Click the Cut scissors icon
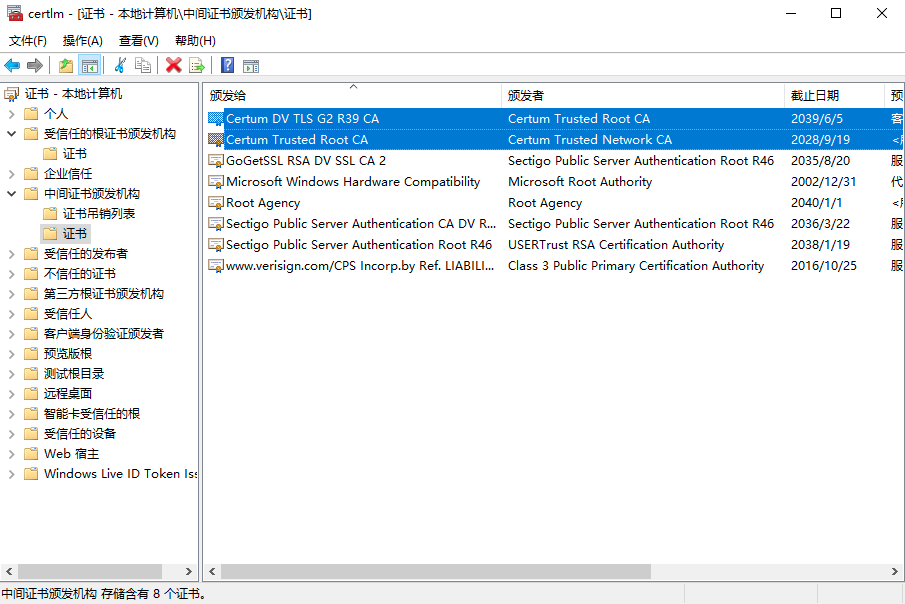Screen dimensions: 905x604 coord(120,66)
